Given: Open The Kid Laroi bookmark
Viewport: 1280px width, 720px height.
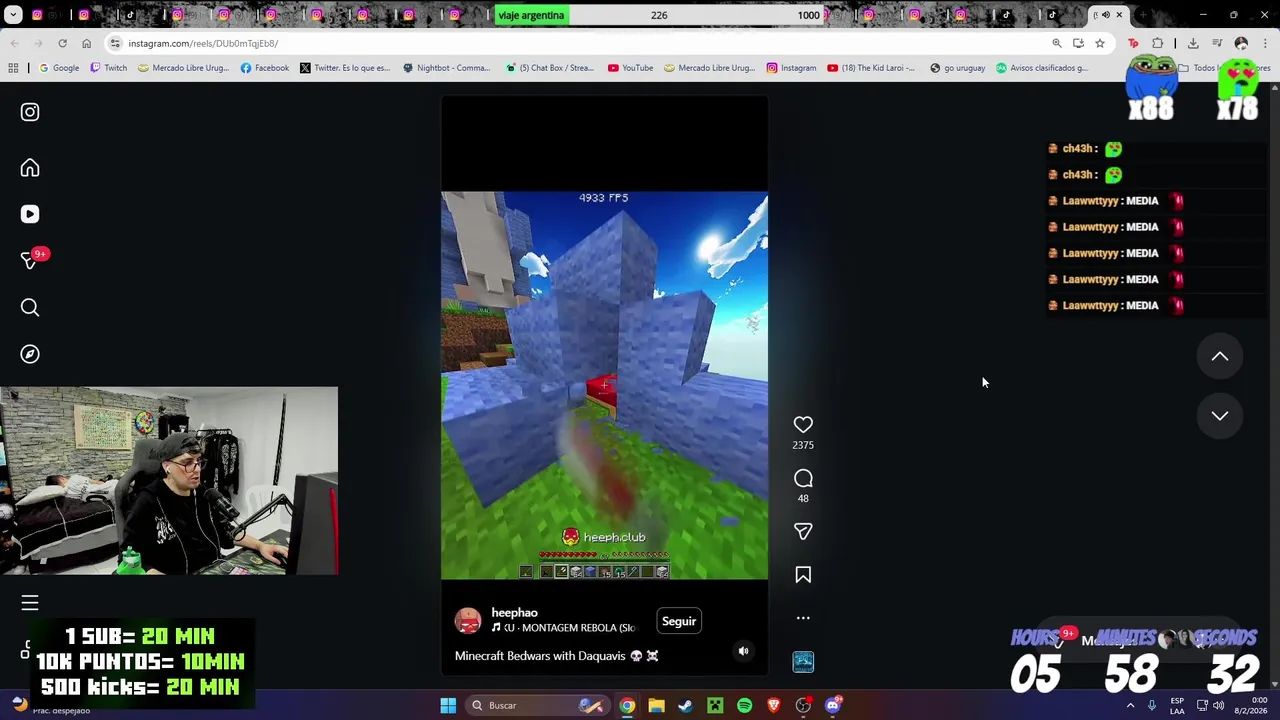Looking at the screenshot, I should 870,68.
